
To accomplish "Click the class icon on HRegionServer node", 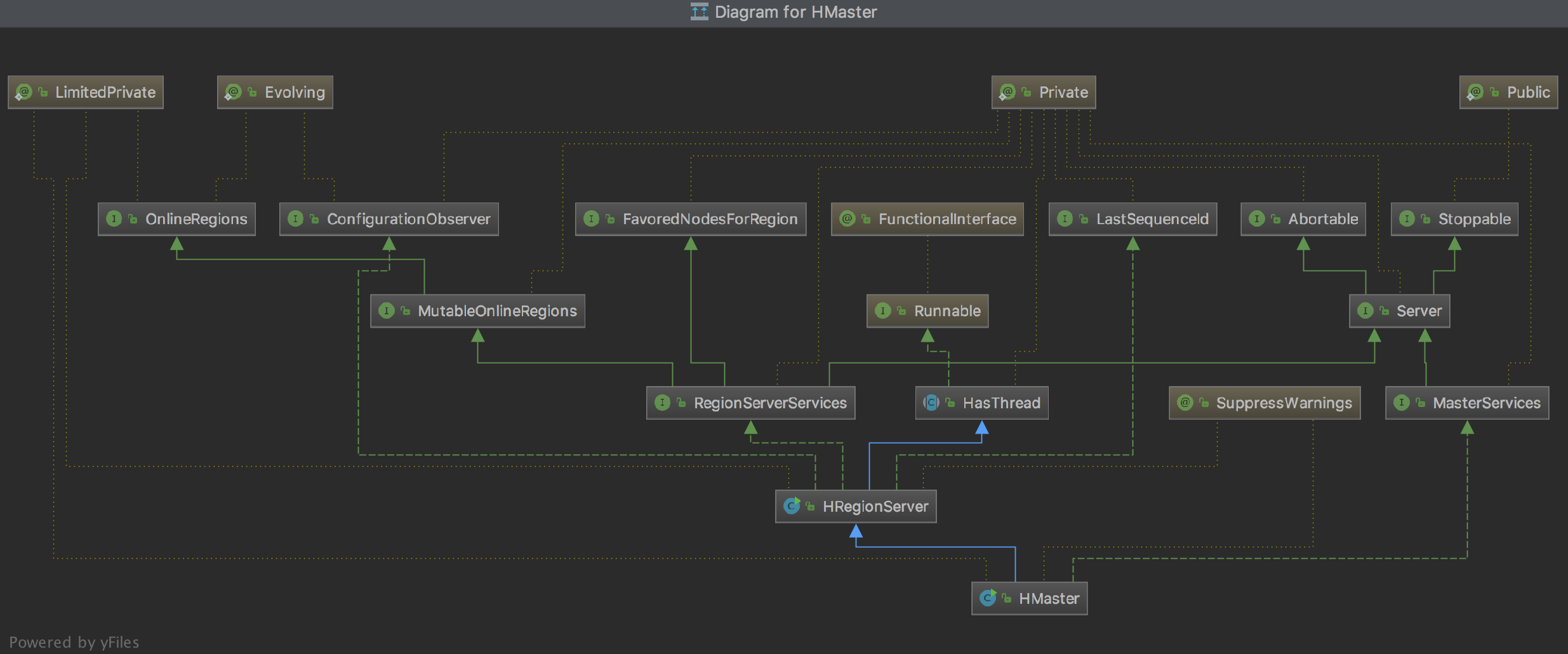I will click(x=792, y=506).
